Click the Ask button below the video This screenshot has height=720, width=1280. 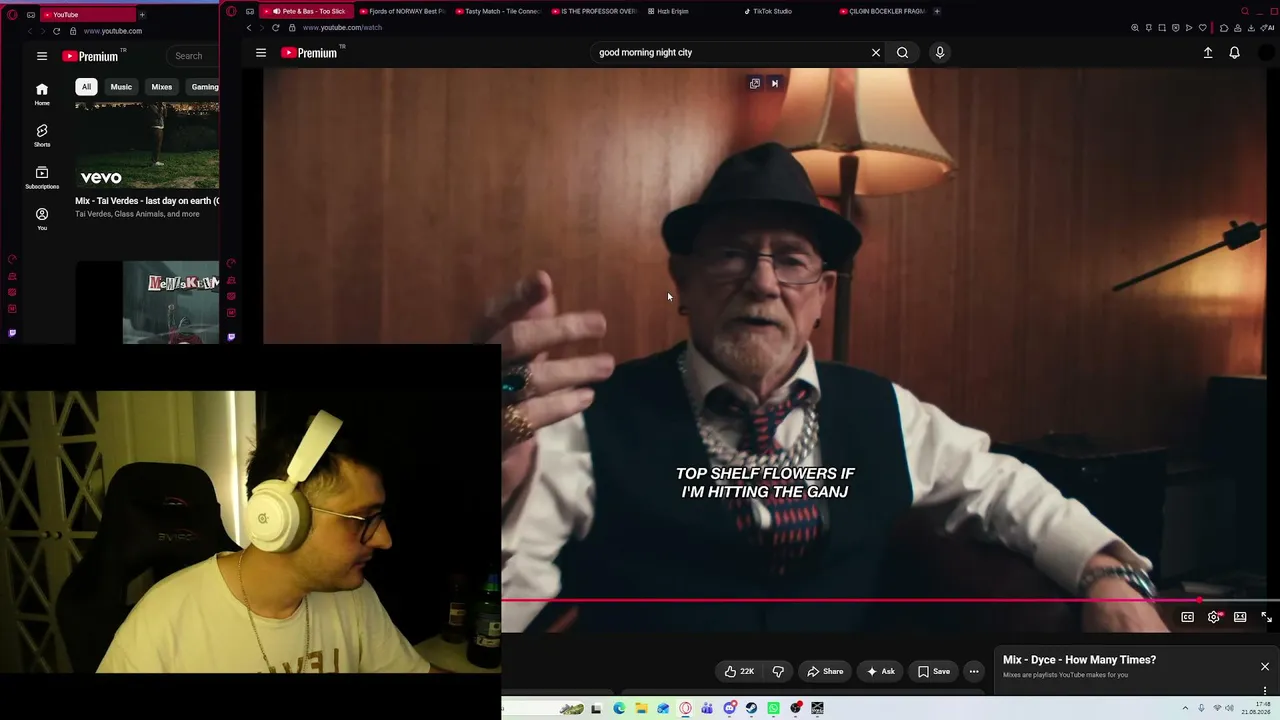[881, 671]
